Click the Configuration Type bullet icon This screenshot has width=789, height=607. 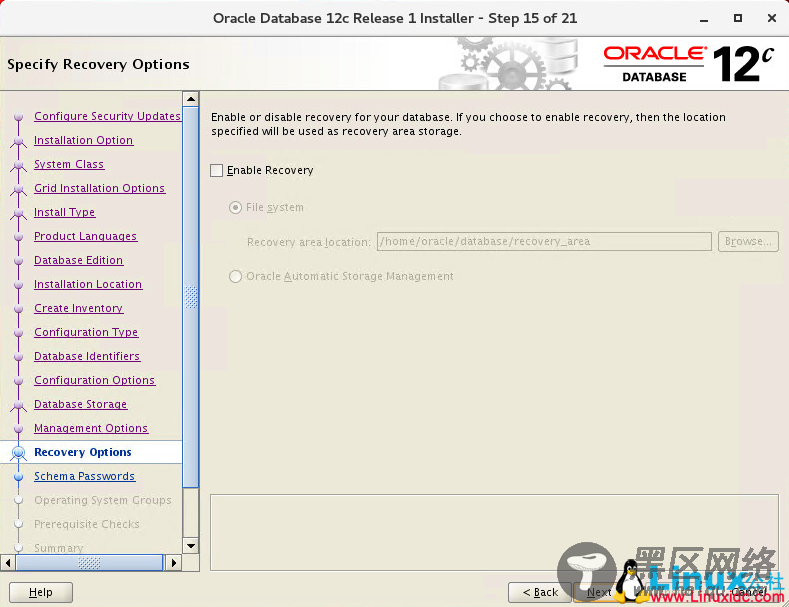[x=19, y=333]
